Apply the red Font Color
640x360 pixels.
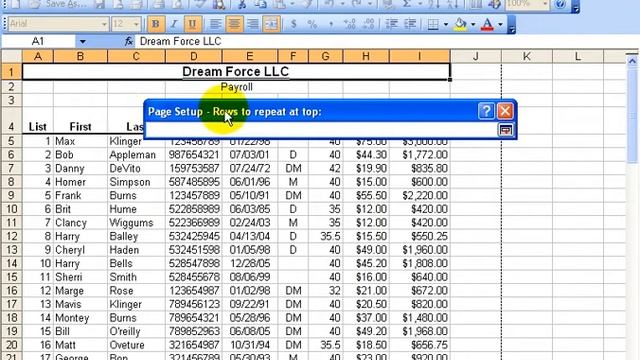(487, 24)
